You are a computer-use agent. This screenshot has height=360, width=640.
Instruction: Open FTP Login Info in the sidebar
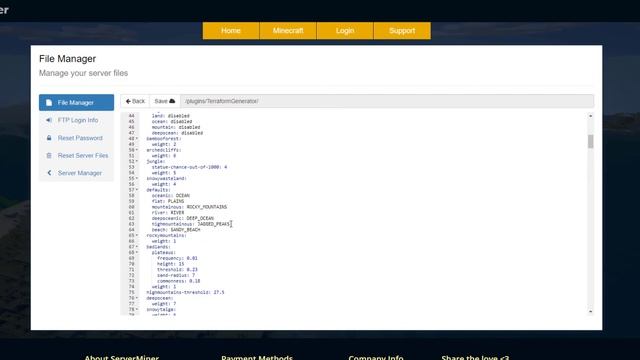click(76, 120)
